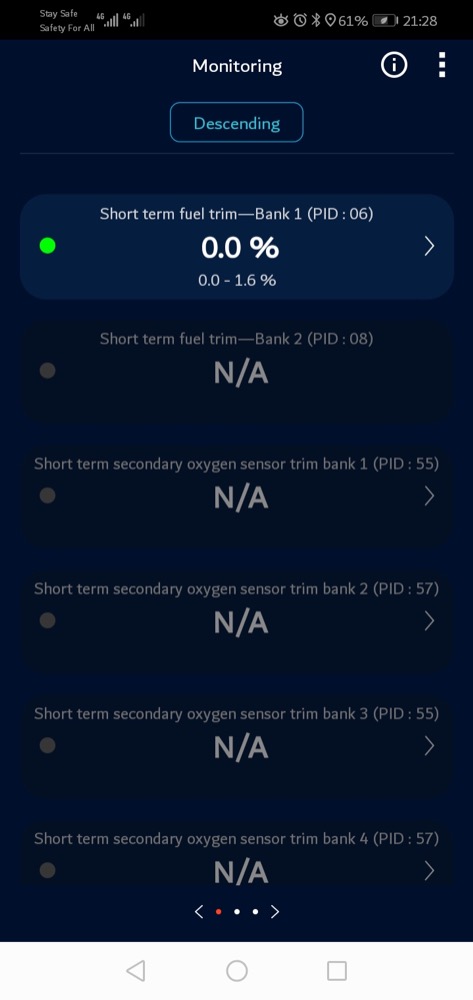Toggle gray dot for oxygen sensor trim bank 1
The image size is (473, 1000).
click(x=47, y=496)
